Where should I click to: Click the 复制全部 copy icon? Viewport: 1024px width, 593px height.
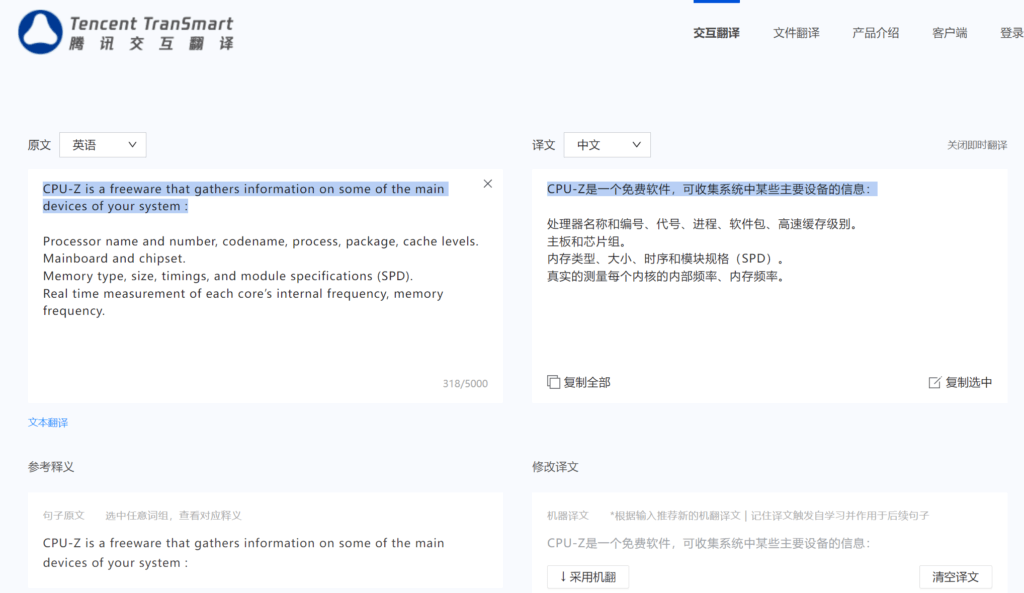pyautogui.click(x=554, y=382)
